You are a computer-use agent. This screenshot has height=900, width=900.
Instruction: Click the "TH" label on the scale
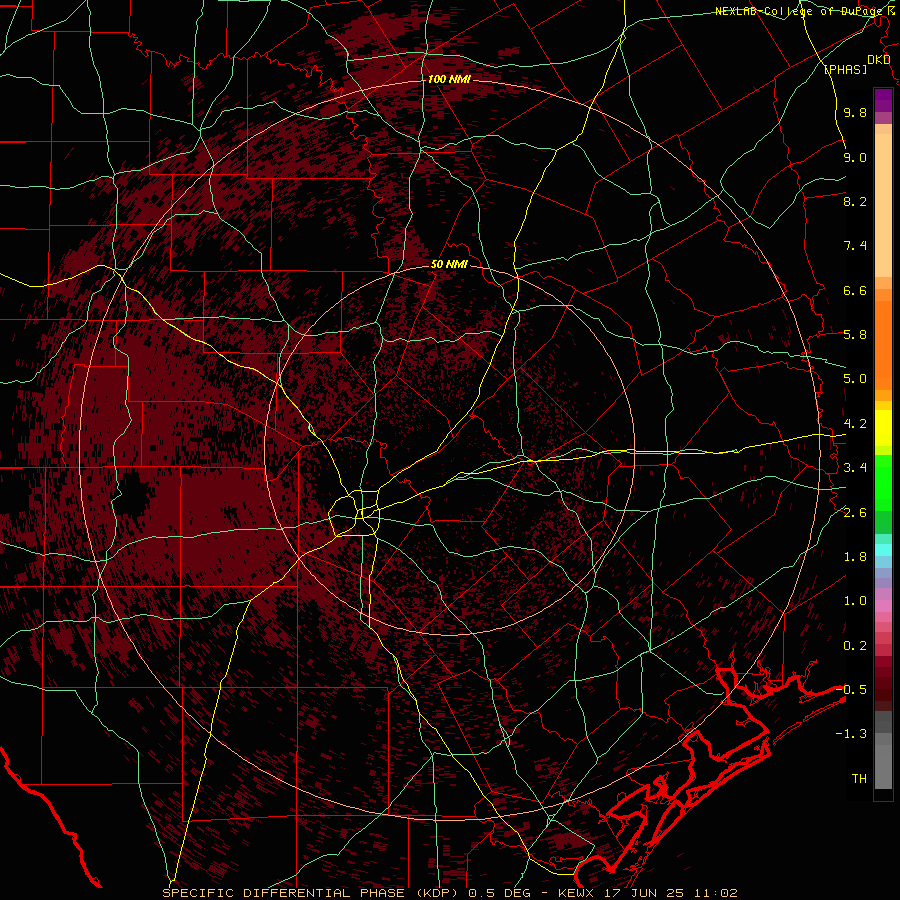(859, 779)
